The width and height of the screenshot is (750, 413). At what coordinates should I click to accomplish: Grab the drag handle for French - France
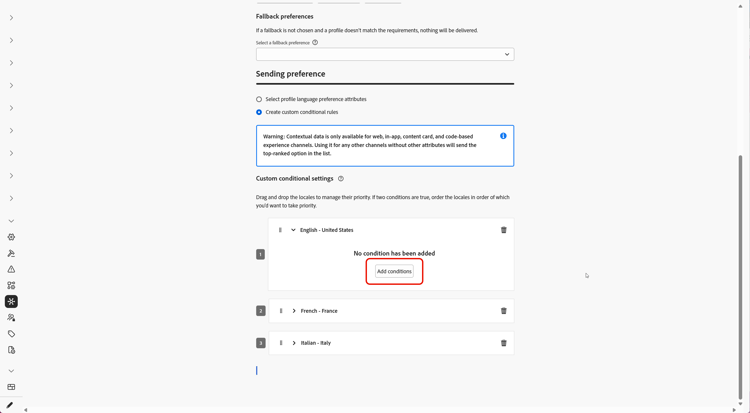(x=281, y=311)
